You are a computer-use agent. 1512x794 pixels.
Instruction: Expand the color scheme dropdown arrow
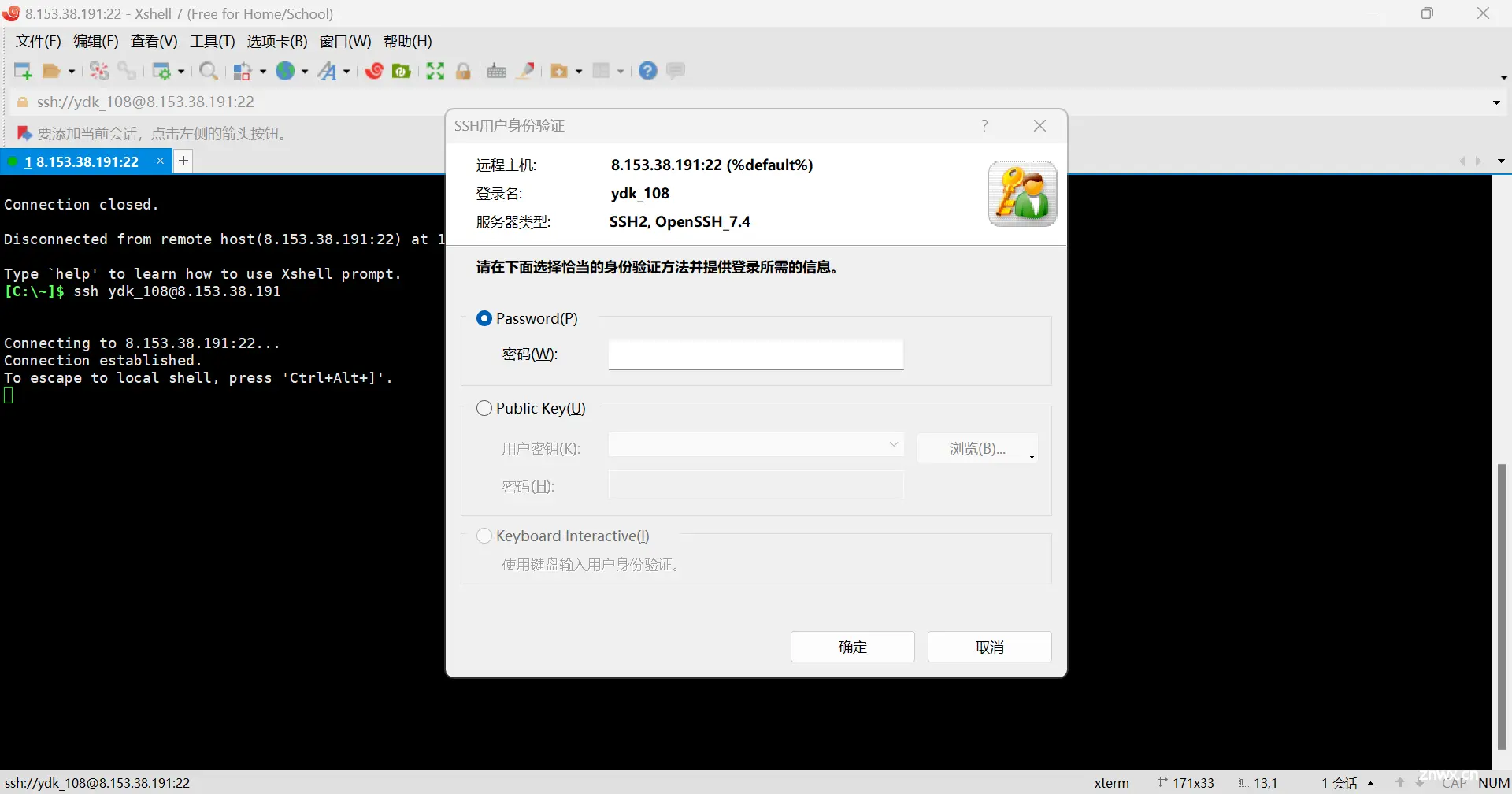(262, 72)
